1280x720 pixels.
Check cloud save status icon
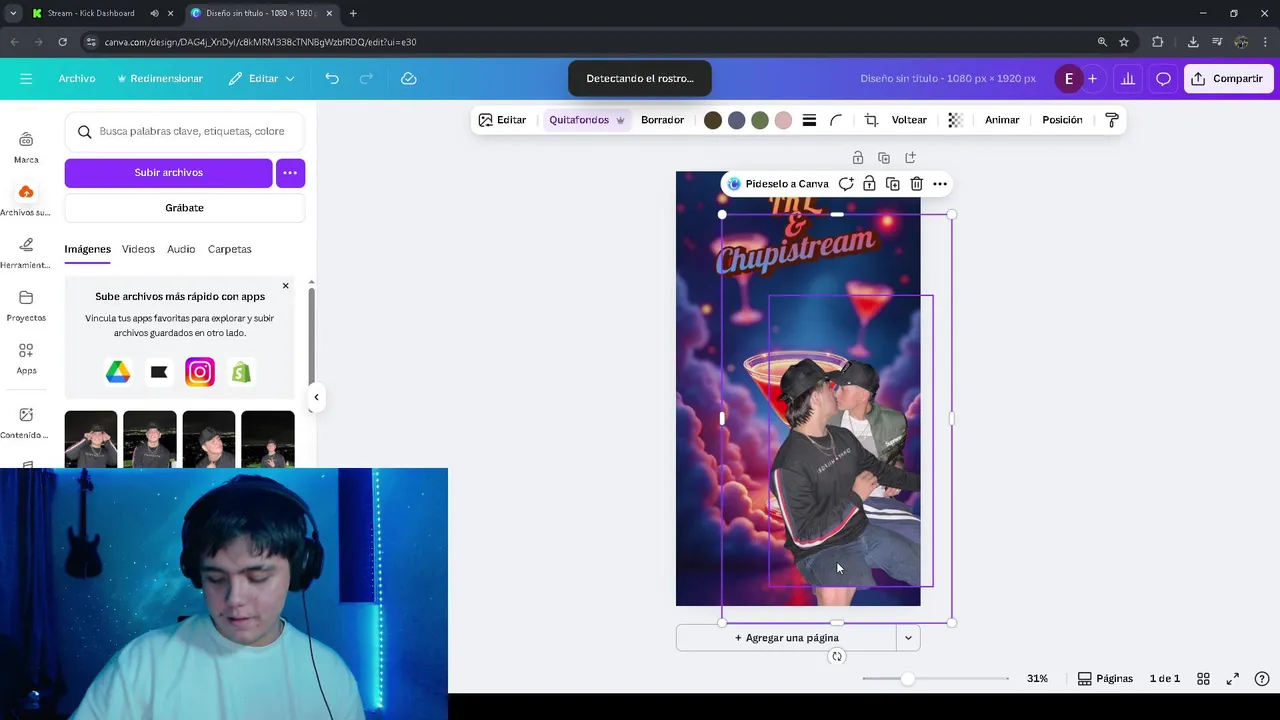[408, 78]
